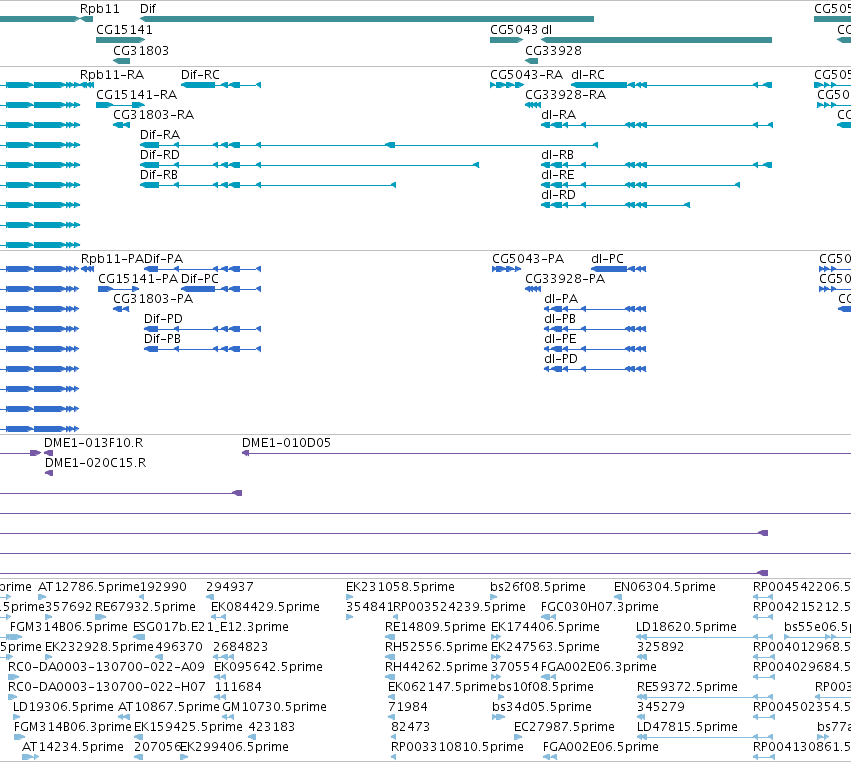Click the 2684823 EST label
Viewport: 851px width, 762px height.
pos(240,647)
